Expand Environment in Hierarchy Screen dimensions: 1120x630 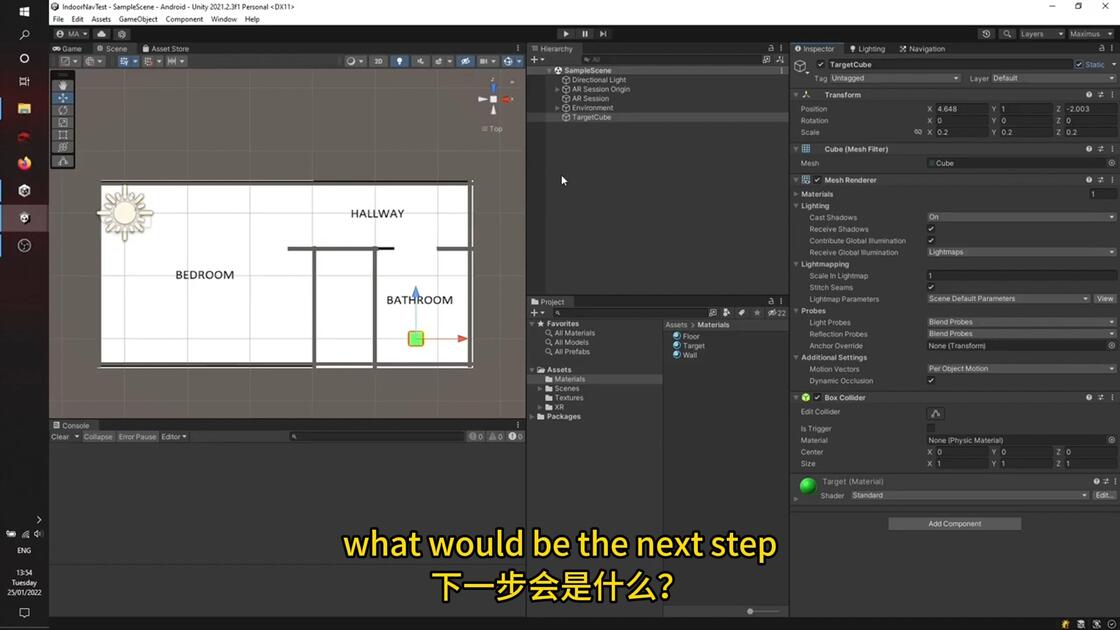(x=557, y=108)
